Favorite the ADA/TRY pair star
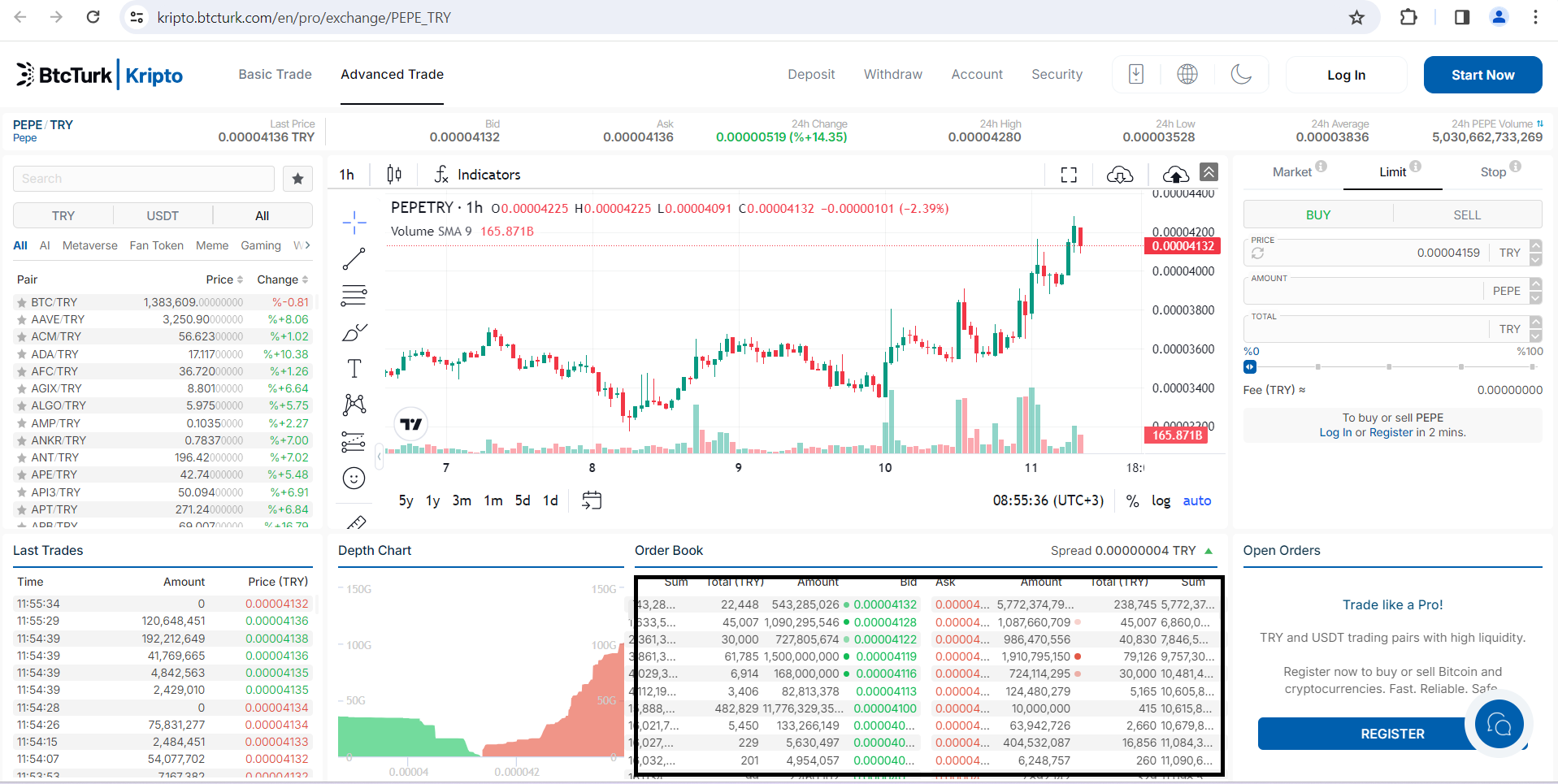The height and width of the screenshot is (784, 1558). coord(22,354)
